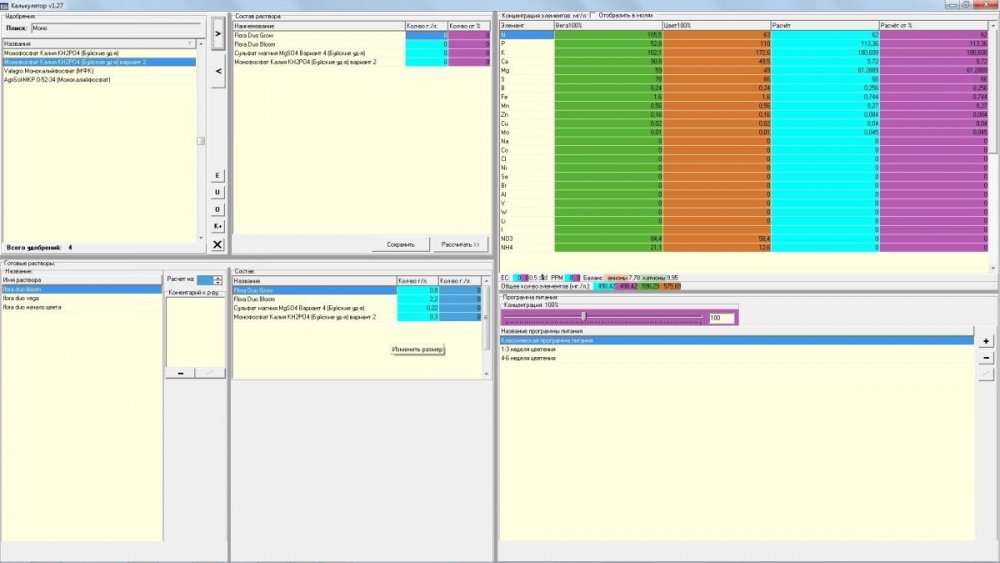Toggle 'Отобразить в молях' checkbox

click(593, 15)
